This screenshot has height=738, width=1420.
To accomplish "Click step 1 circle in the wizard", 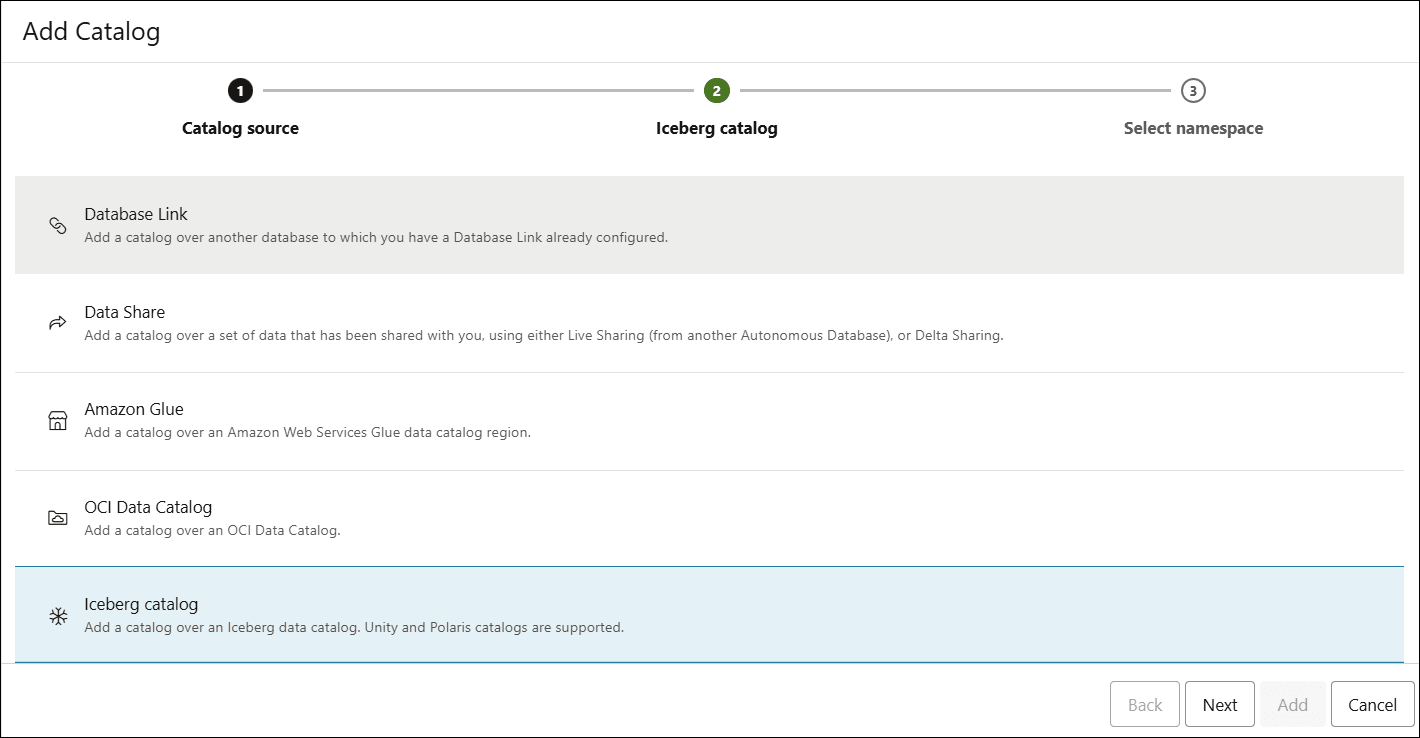I will coord(240,89).
